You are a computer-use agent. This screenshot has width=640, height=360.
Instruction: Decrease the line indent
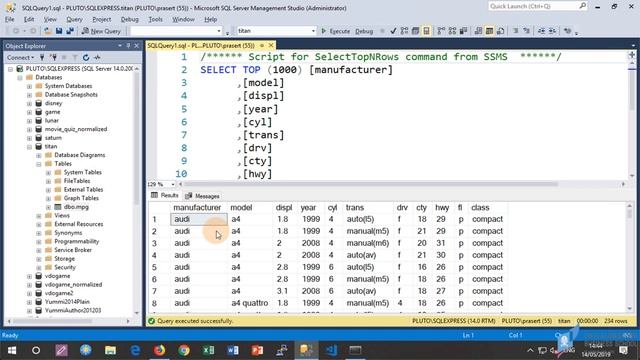[541, 31]
